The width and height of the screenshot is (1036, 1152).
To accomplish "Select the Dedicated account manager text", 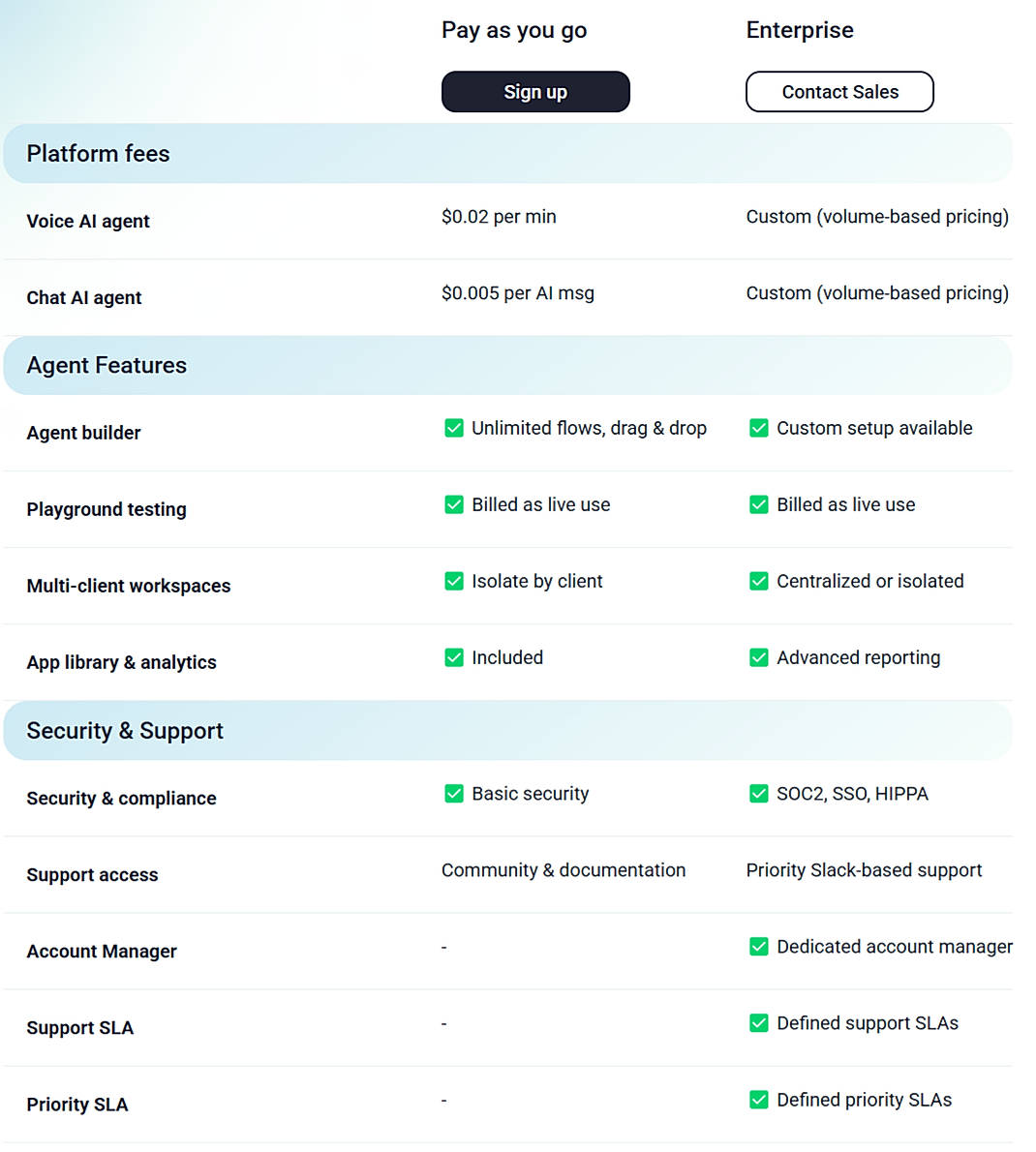I will pos(895,947).
